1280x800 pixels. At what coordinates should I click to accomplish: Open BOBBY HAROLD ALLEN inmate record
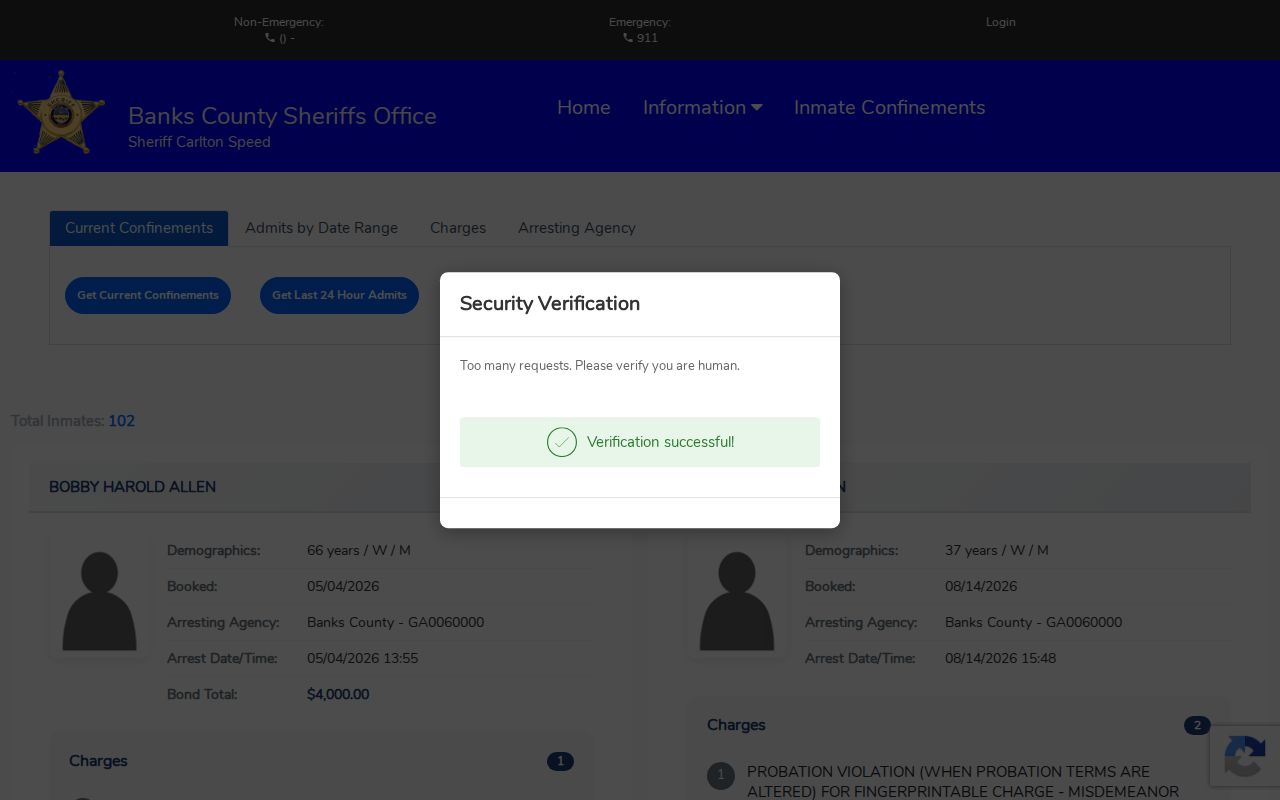coord(132,487)
